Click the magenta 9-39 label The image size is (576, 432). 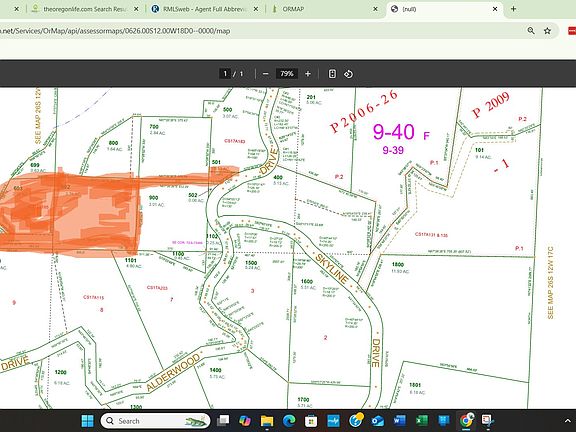(393, 150)
